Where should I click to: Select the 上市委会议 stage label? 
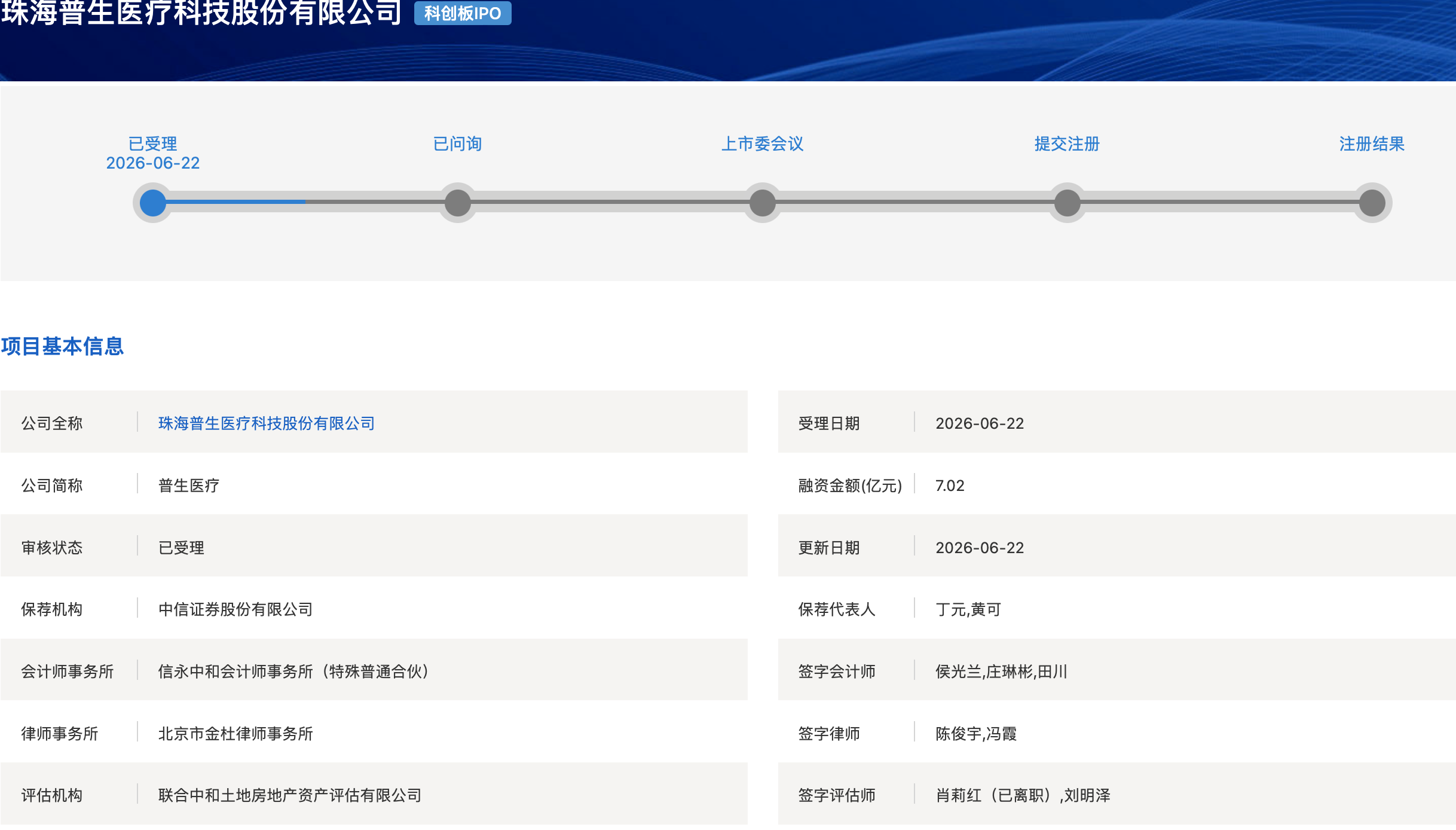(x=763, y=144)
